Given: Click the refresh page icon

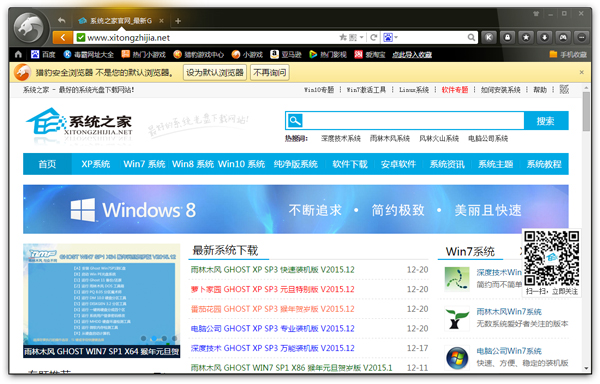Looking at the screenshot, I should [373, 37].
